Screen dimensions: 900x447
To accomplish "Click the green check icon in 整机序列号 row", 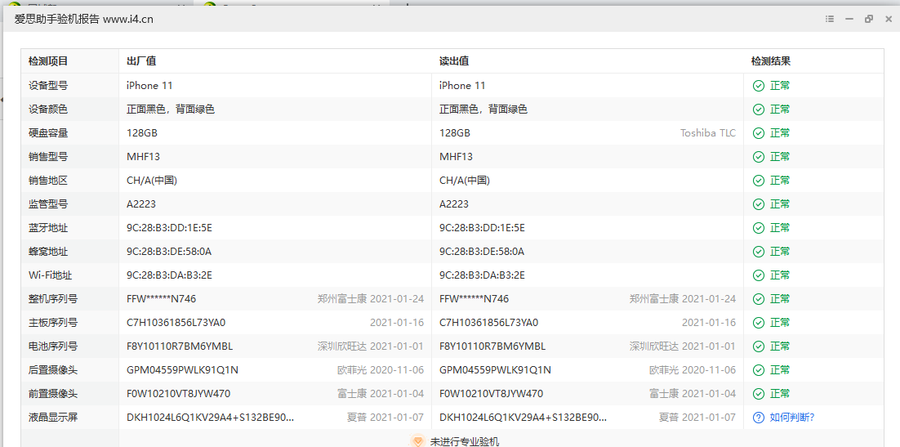I will pos(759,298).
